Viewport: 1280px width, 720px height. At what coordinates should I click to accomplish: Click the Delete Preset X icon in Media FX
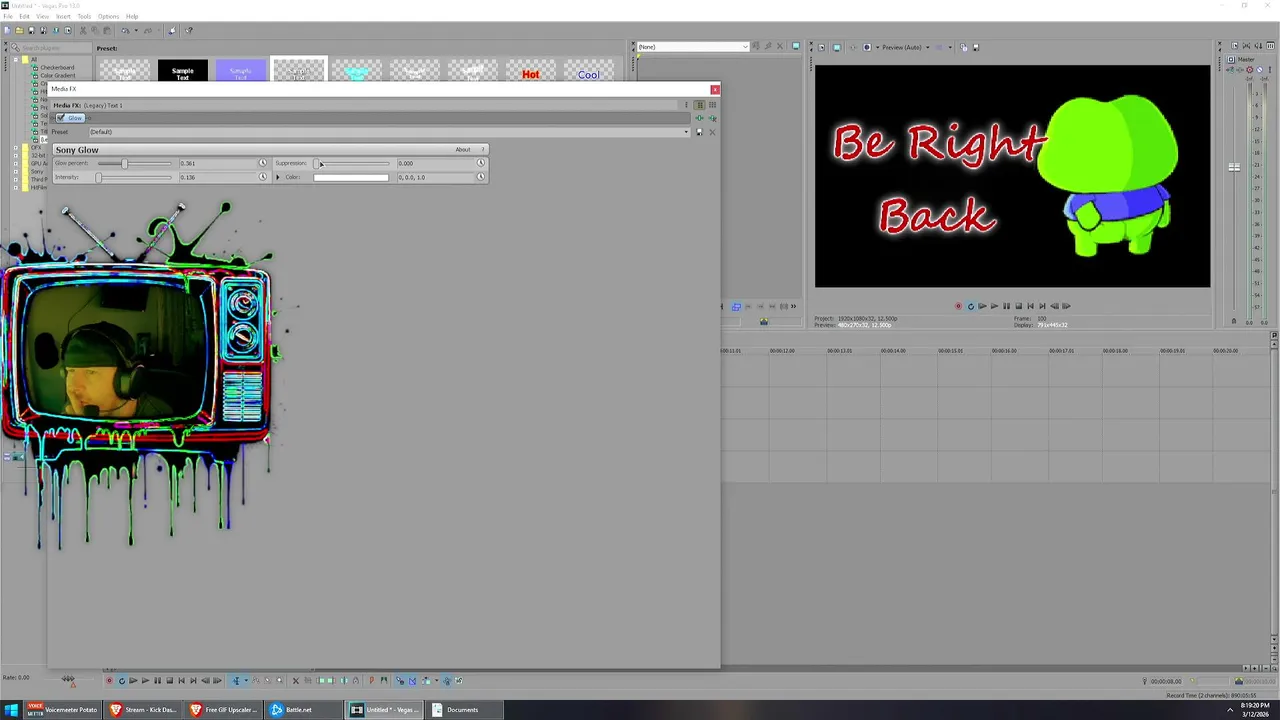coord(713,132)
